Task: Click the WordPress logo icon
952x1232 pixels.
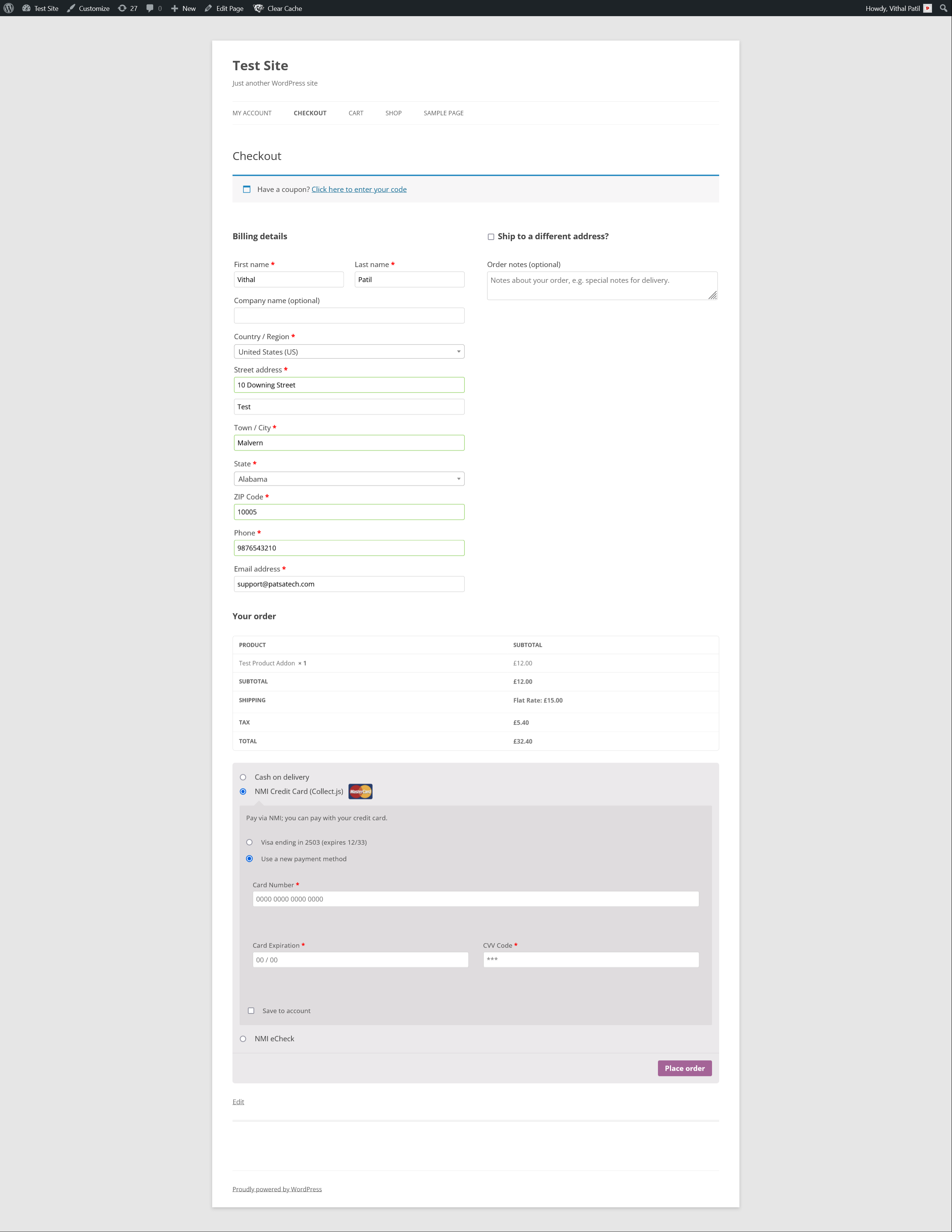Action: pyautogui.click(x=9, y=9)
